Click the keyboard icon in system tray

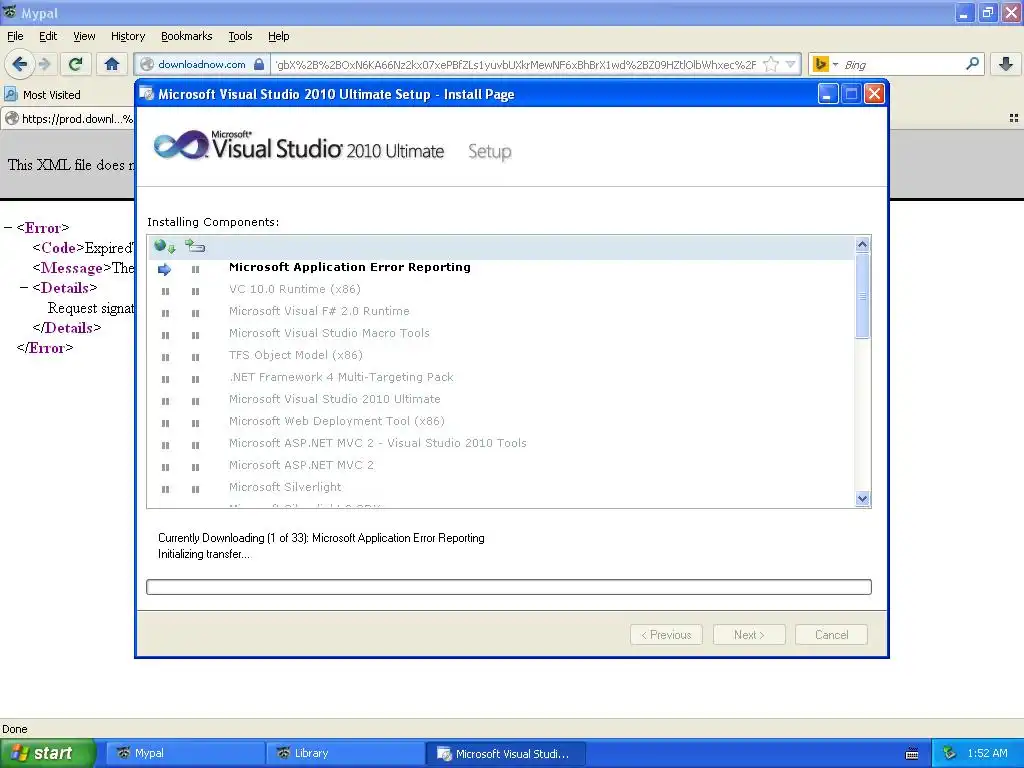(912, 754)
